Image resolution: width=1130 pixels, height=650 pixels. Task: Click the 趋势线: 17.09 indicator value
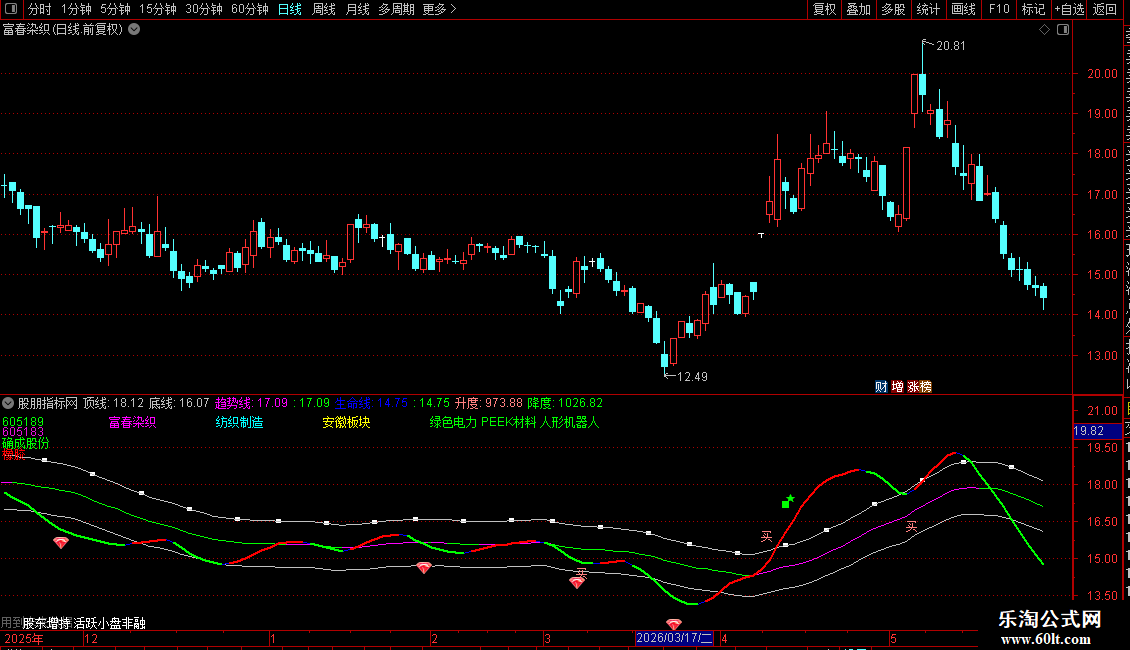tap(251, 403)
